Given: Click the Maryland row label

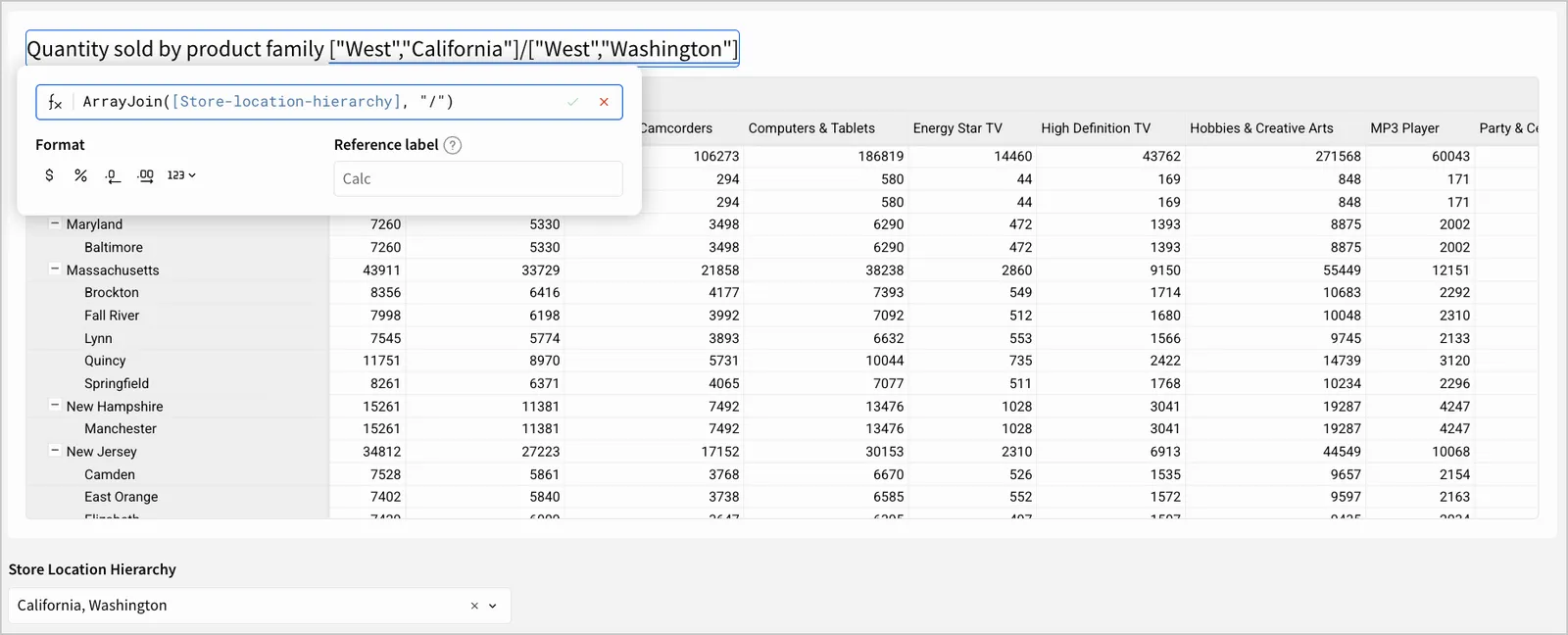Looking at the screenshot, I should (94, 224).
